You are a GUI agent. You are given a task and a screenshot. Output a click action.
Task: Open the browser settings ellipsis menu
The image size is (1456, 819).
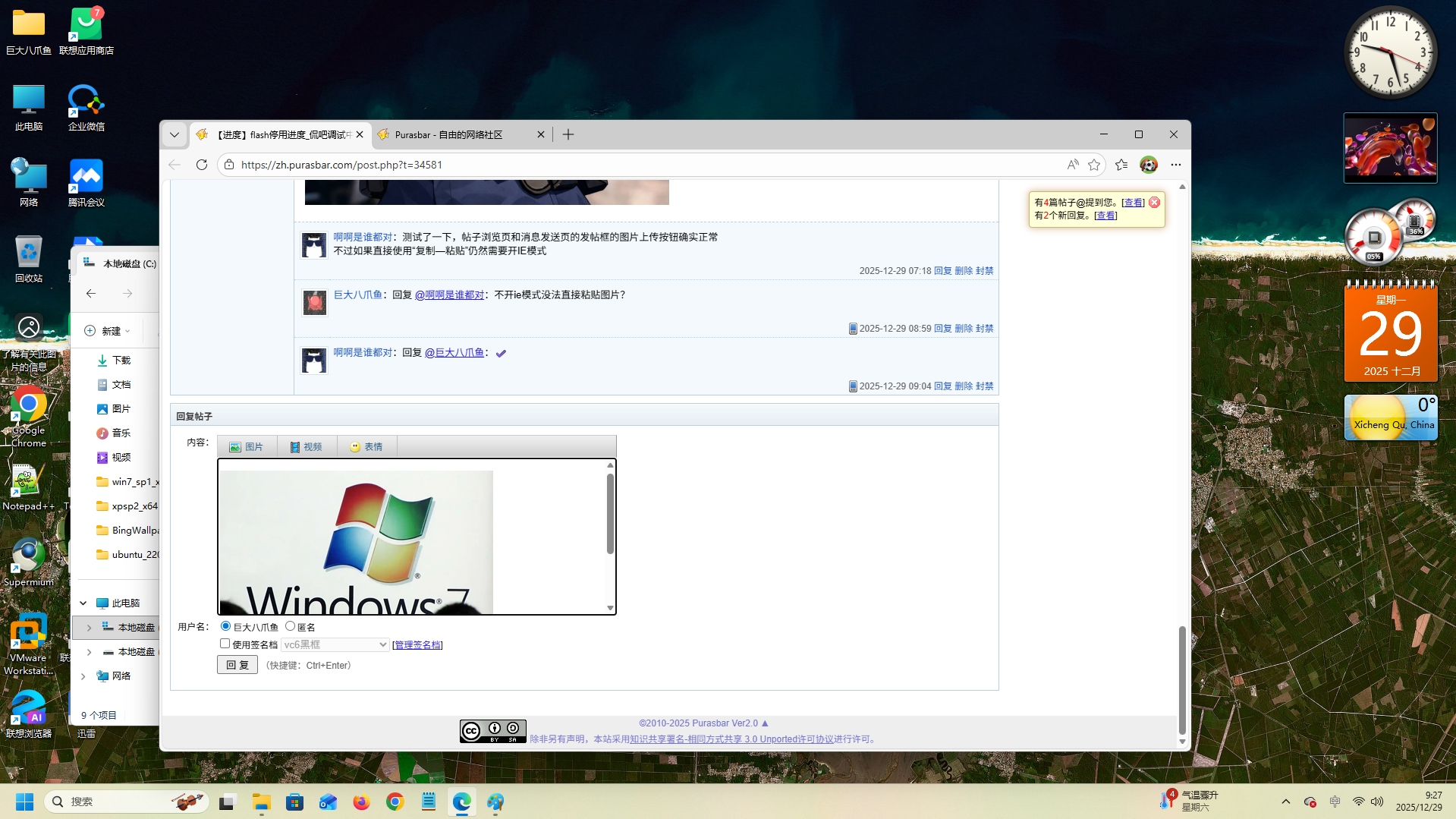(x=1175, y=165)
